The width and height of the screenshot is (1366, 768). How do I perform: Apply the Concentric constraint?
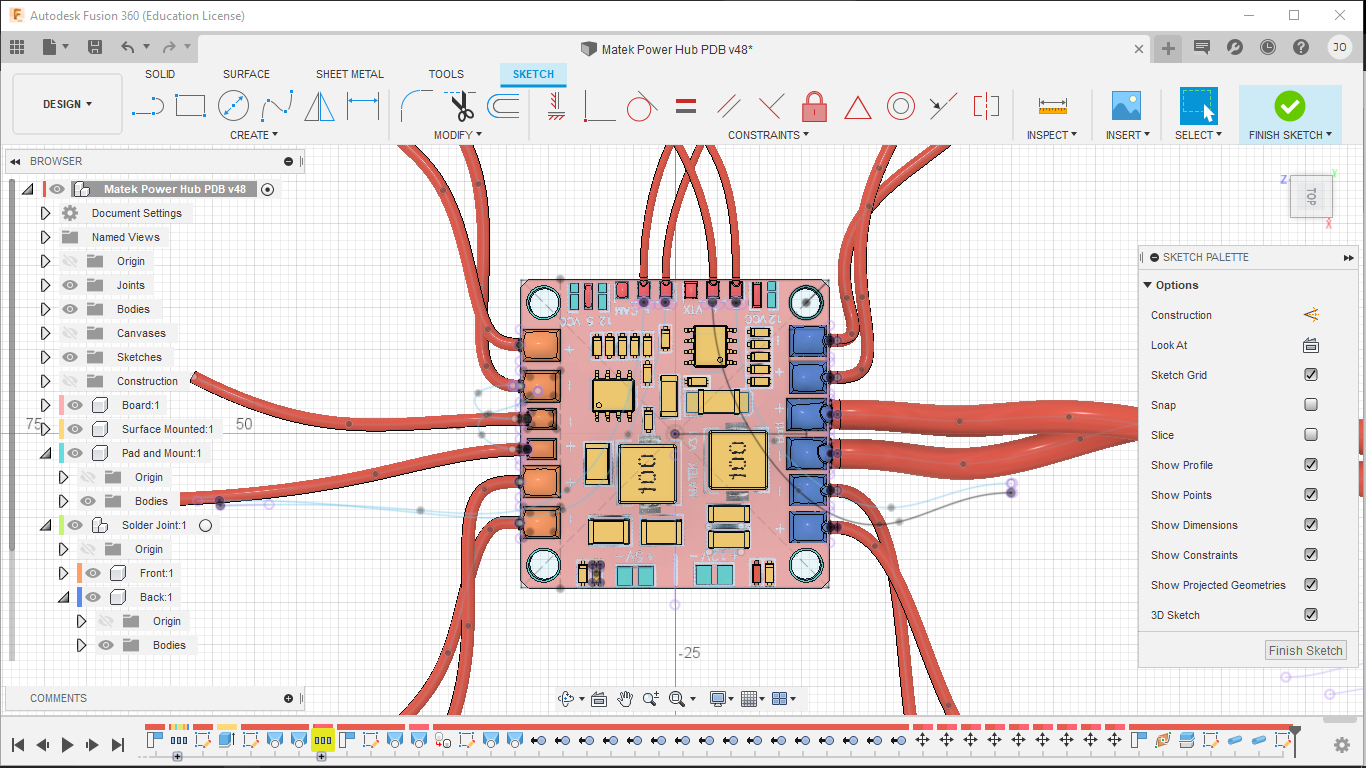[900, 105]
